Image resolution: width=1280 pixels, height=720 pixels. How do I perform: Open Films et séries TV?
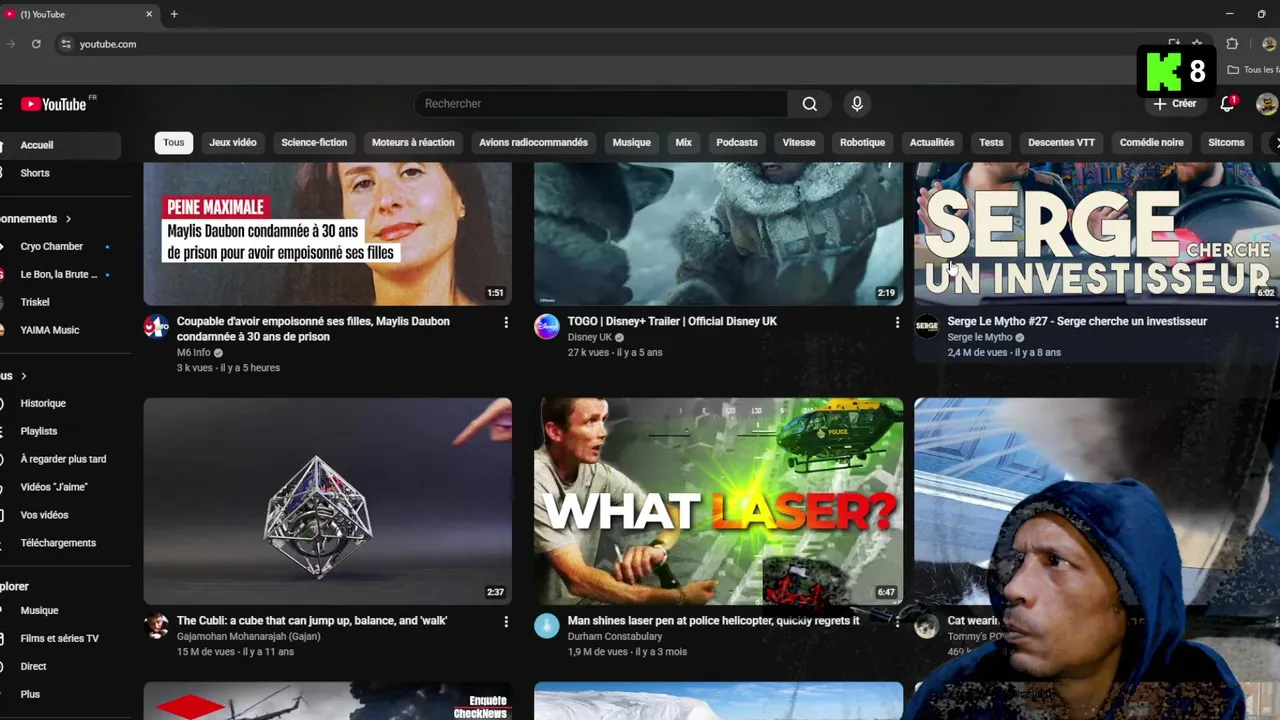(60, 638)
